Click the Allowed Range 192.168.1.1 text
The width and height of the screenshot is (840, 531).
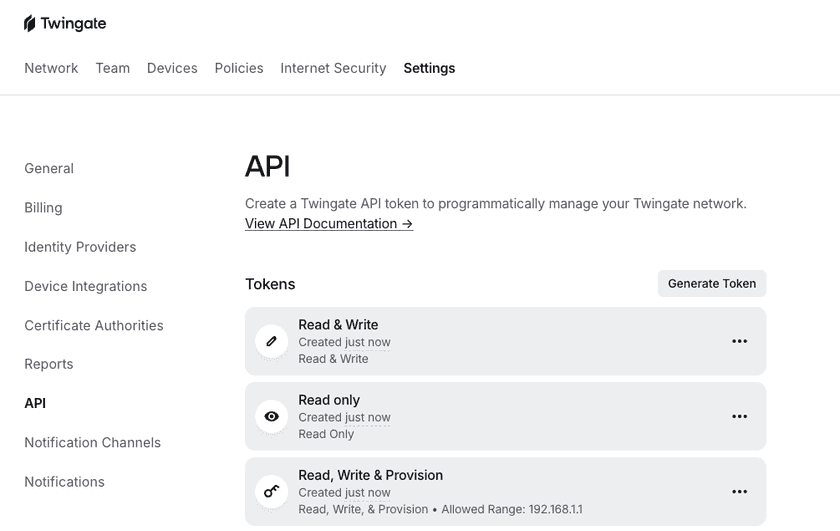tap(512, 509)
